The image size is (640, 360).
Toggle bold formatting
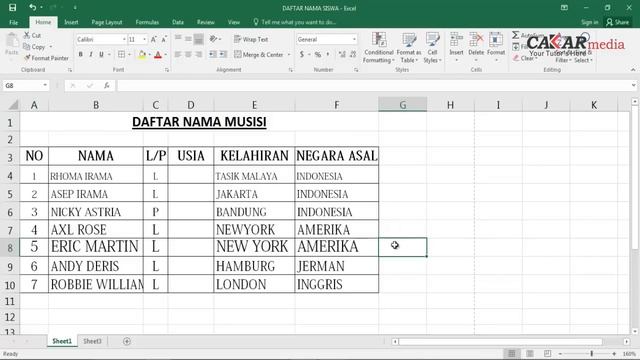81,54
